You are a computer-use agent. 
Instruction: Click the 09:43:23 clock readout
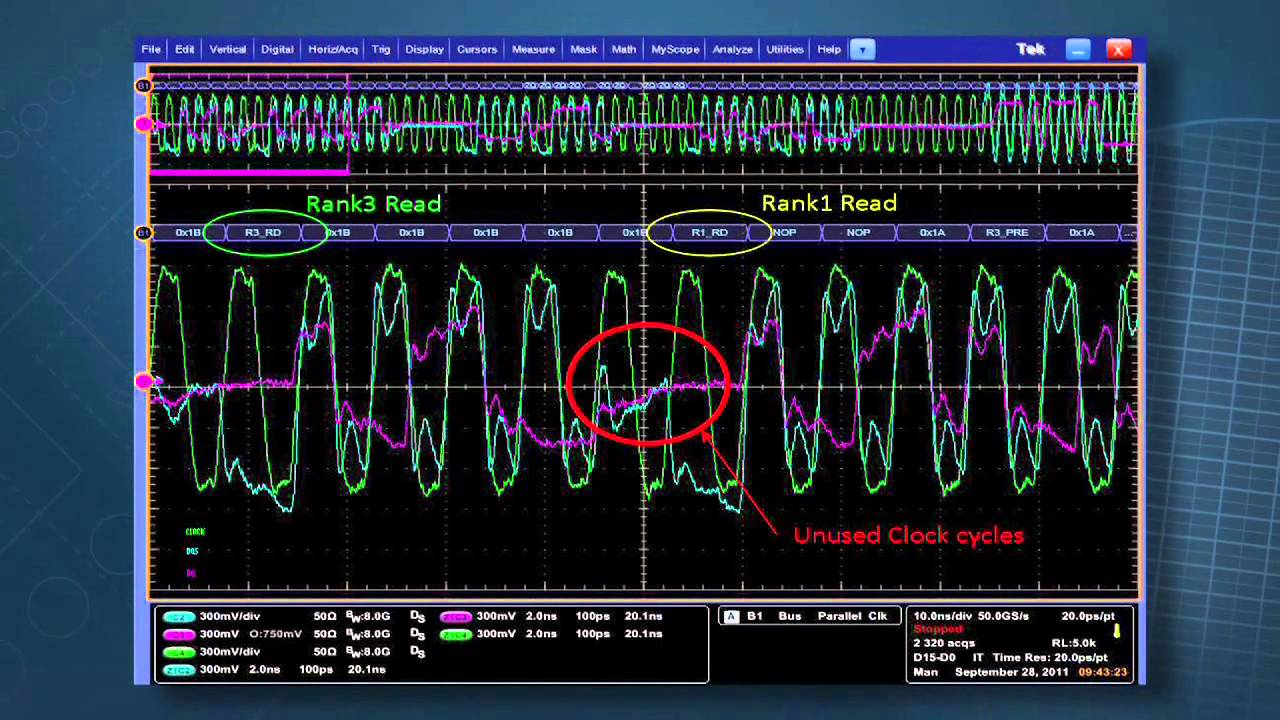pyautogui.click(x=1103, y=672)
